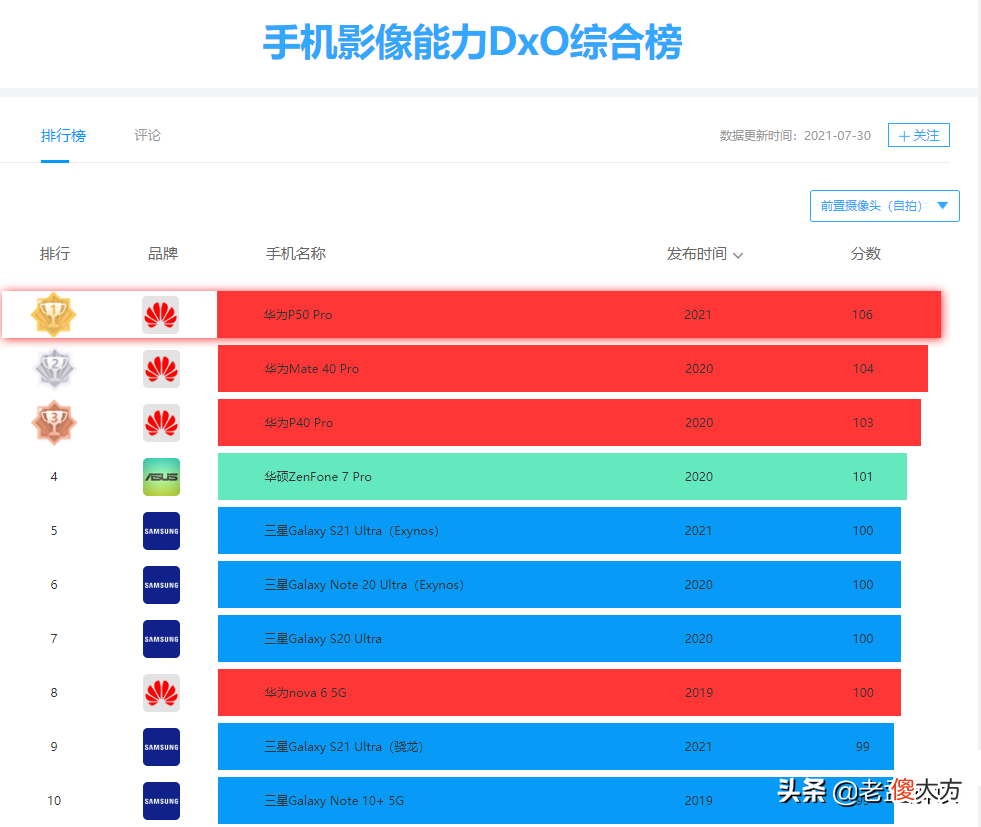The image size is (981, 827).
Task: Click the page title 手机影像能力DxO综合榜
Action: click(x=472, y=43)
